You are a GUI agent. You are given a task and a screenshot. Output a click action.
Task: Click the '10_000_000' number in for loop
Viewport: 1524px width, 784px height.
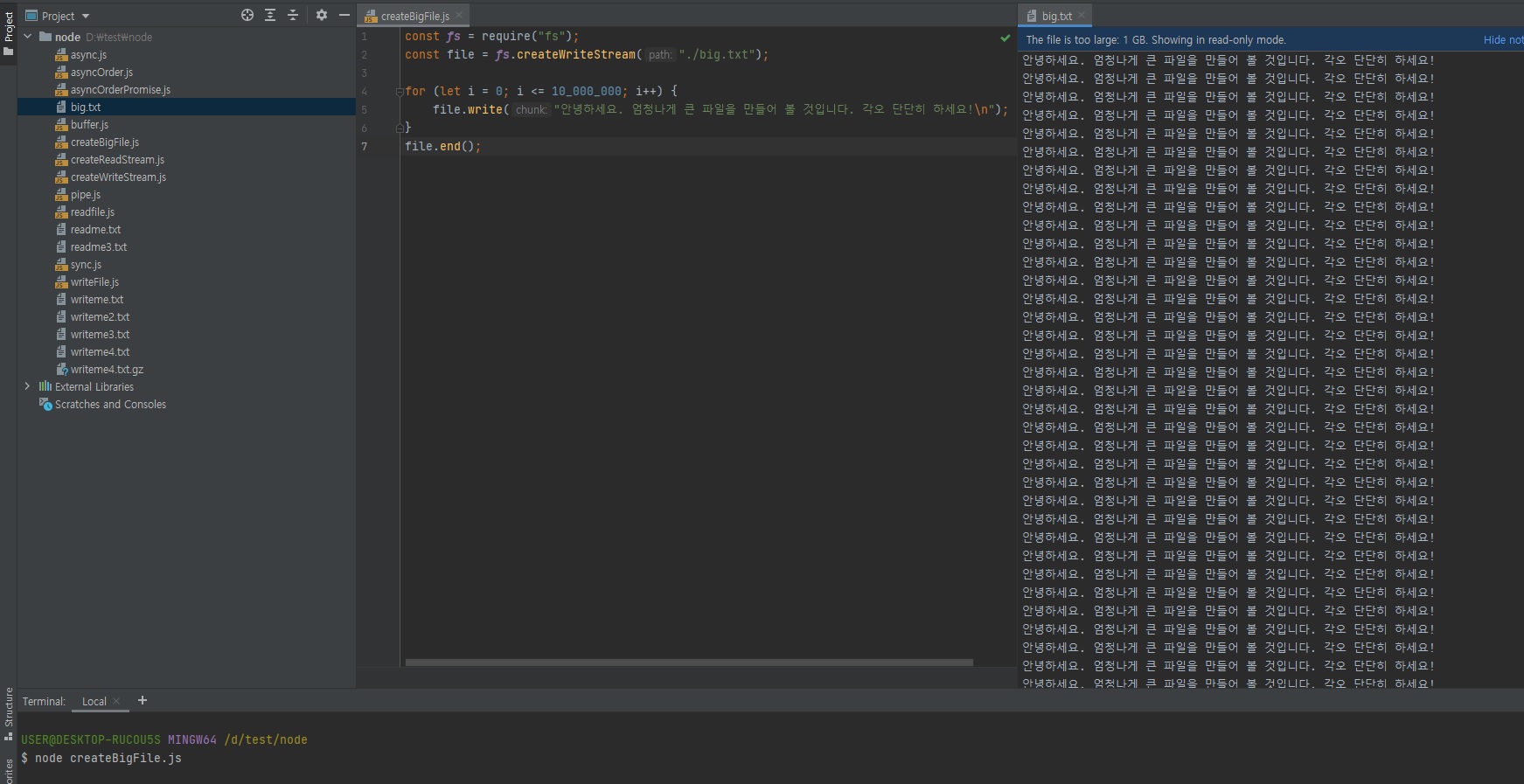coord(587,92)
